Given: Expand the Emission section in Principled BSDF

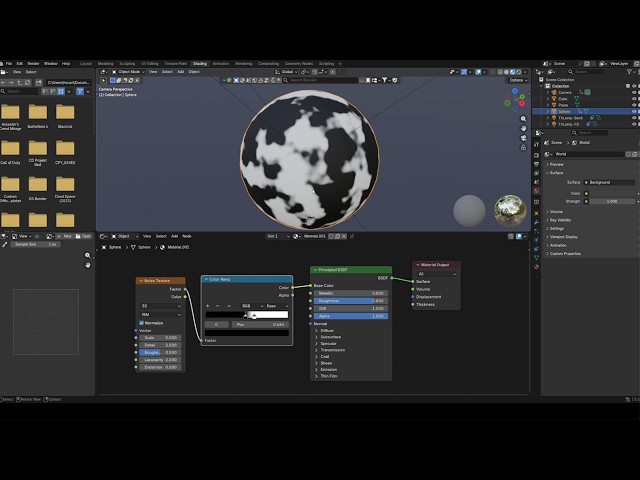Looking at the screenshot, I should click(316, 370).
